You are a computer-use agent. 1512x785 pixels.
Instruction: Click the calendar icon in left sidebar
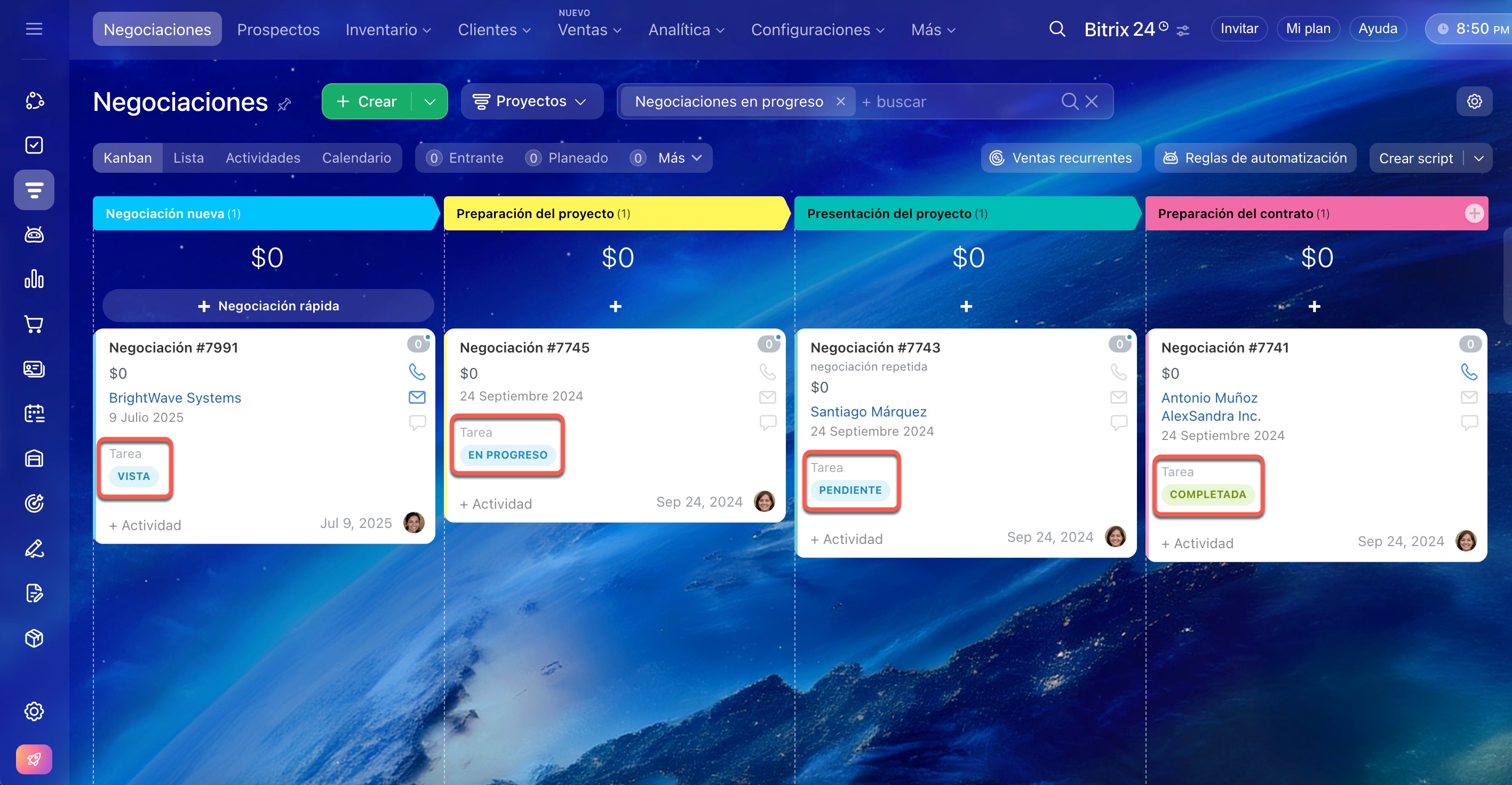[34, 414]
